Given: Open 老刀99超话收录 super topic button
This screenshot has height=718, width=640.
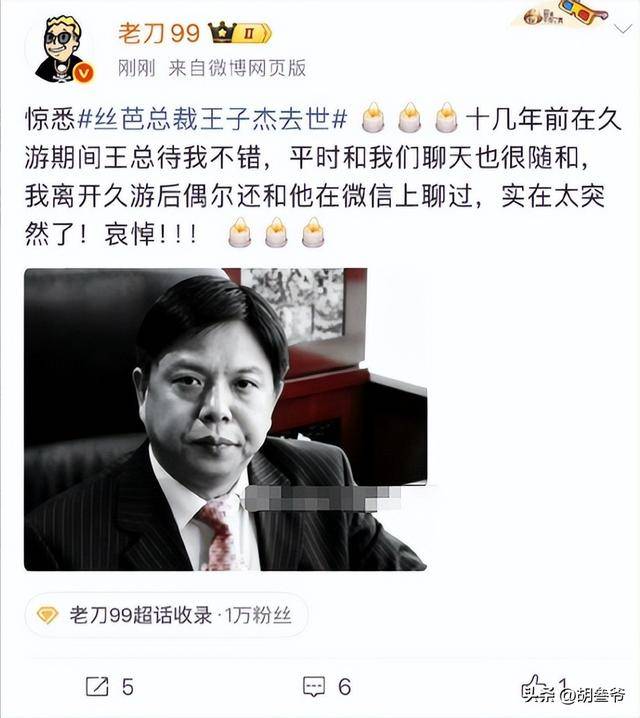Looking at the screenshot, I should pyautogui.click(x=167, y=615).
